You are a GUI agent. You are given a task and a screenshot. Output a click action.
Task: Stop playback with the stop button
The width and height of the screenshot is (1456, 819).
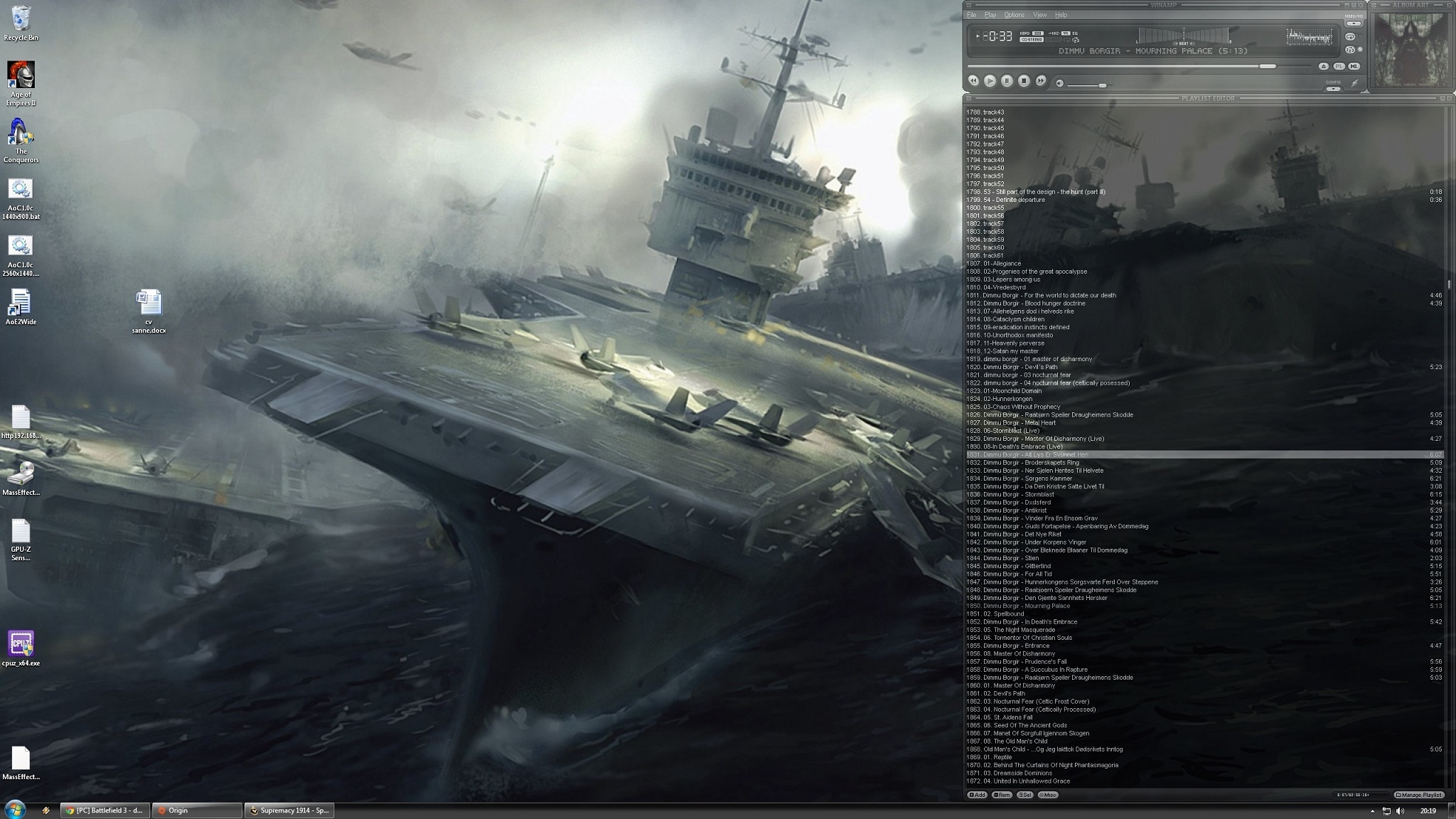click(1024, 81)
